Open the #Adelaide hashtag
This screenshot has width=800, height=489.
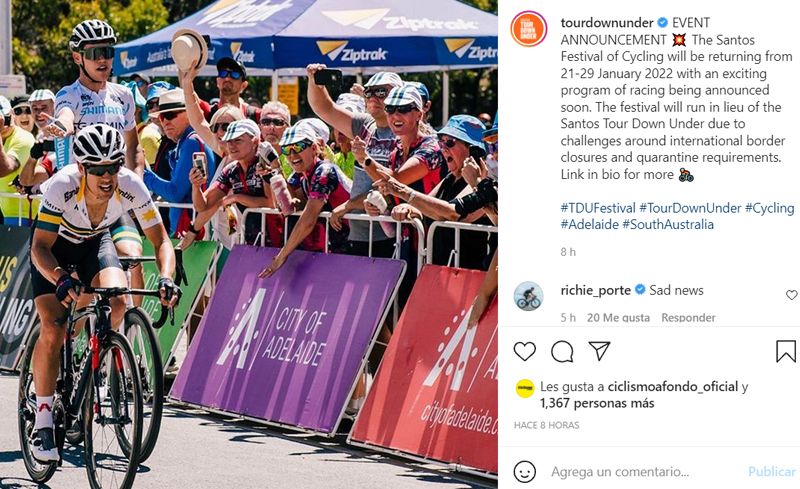point(589,224)
